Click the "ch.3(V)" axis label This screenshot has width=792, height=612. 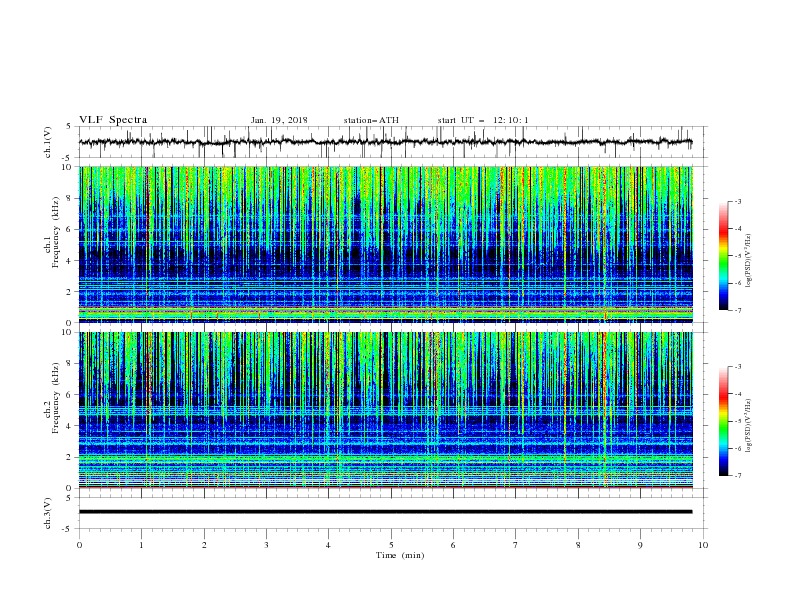click(48, 513)
